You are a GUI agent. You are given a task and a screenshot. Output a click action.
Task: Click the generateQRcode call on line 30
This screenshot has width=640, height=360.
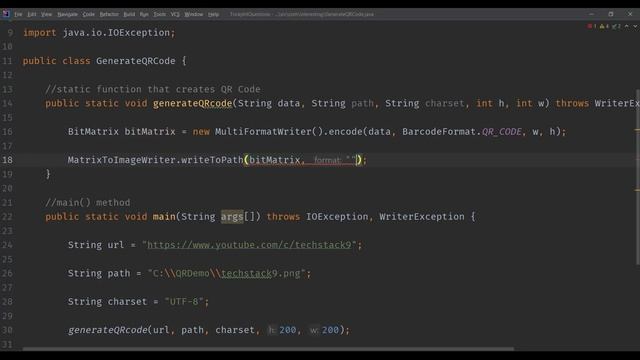(x=107, y=330)
